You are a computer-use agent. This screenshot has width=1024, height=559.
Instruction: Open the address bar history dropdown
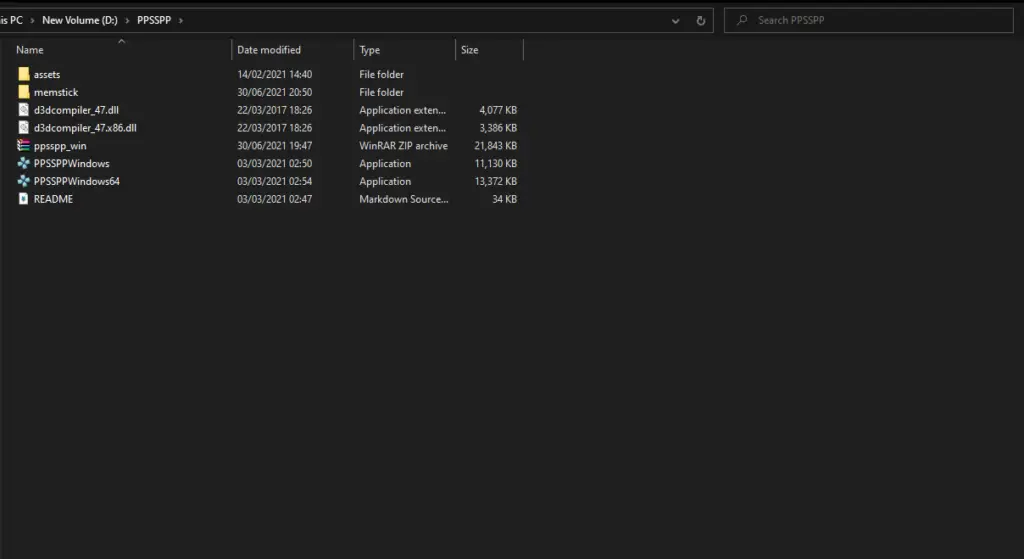coord(675,21)
